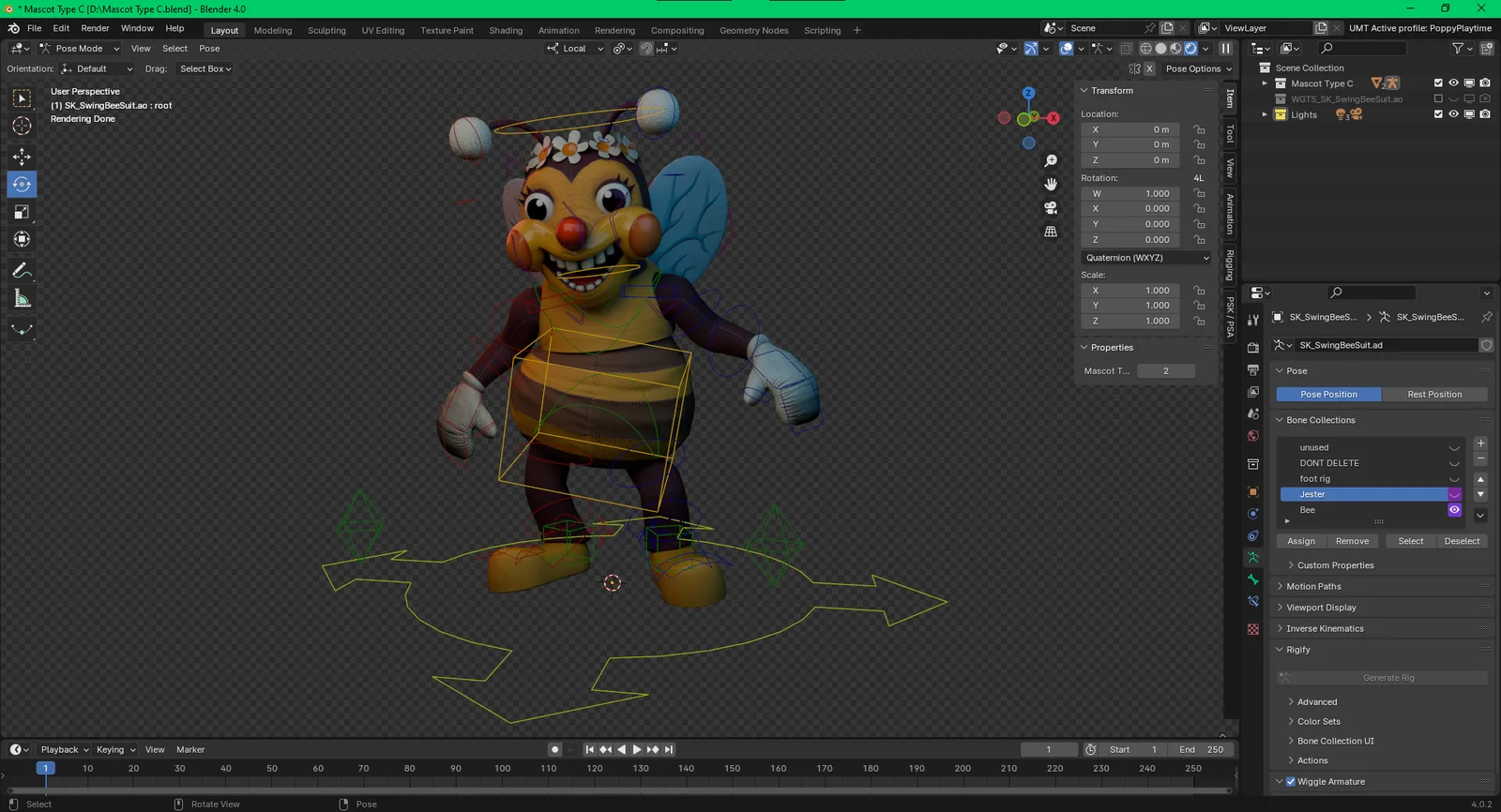Uncheck the Lights collection checkbox
This screenshot has width=1501, height=812.
1438,114
